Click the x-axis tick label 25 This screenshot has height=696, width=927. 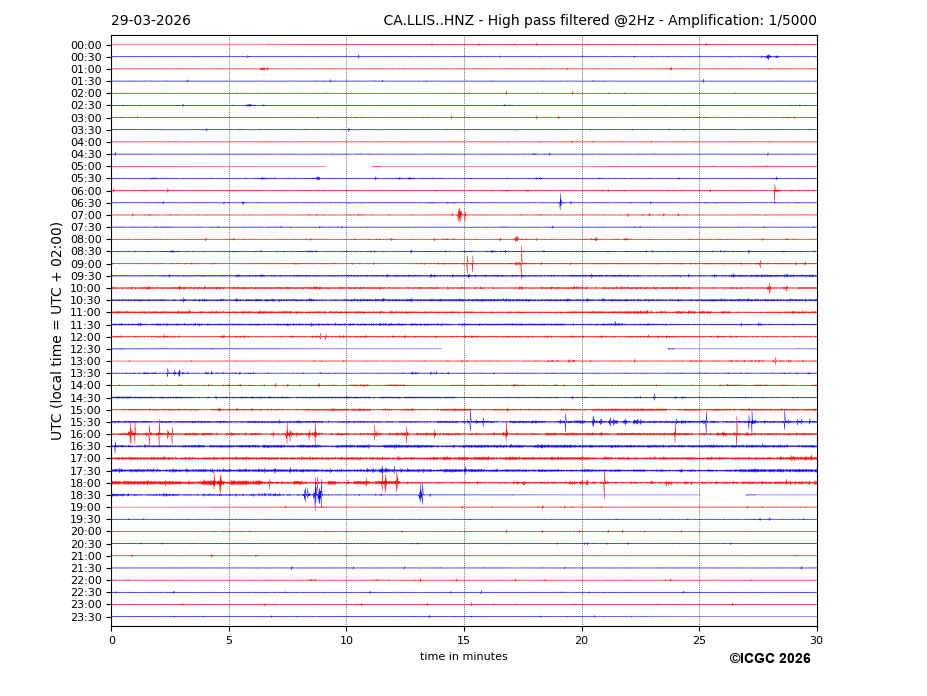pyautogui.click(x=699, y=640)
